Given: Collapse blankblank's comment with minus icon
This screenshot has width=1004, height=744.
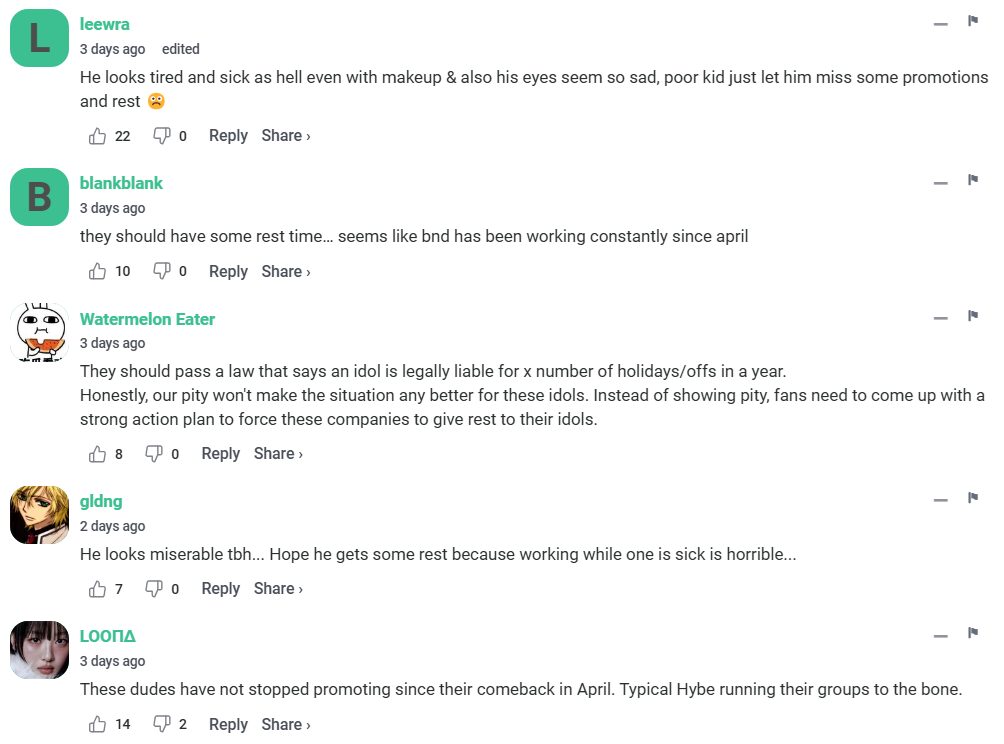Looking at the screenshot, I should coord(940,183).
